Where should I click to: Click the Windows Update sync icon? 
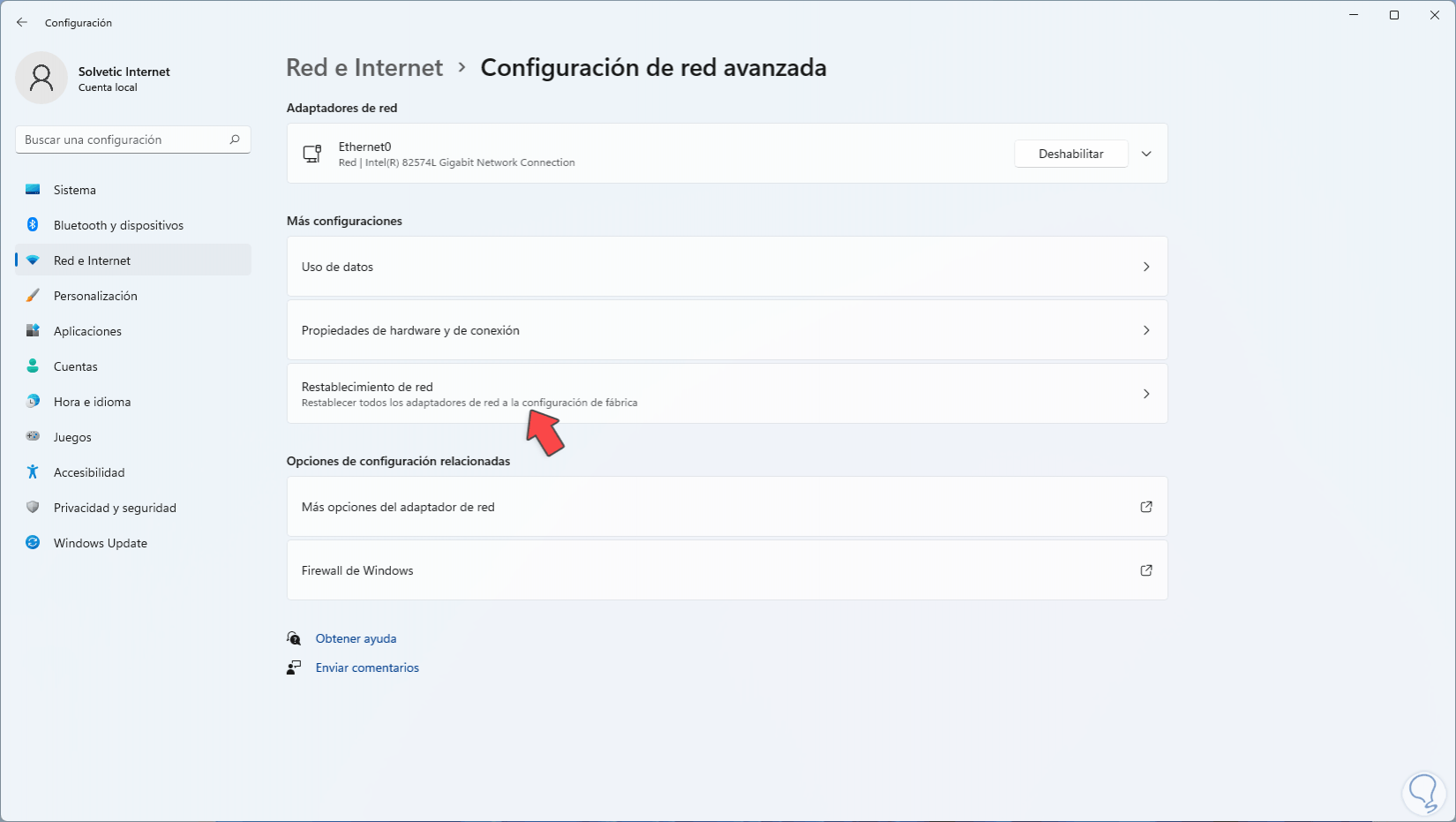[x=33, y=543]
